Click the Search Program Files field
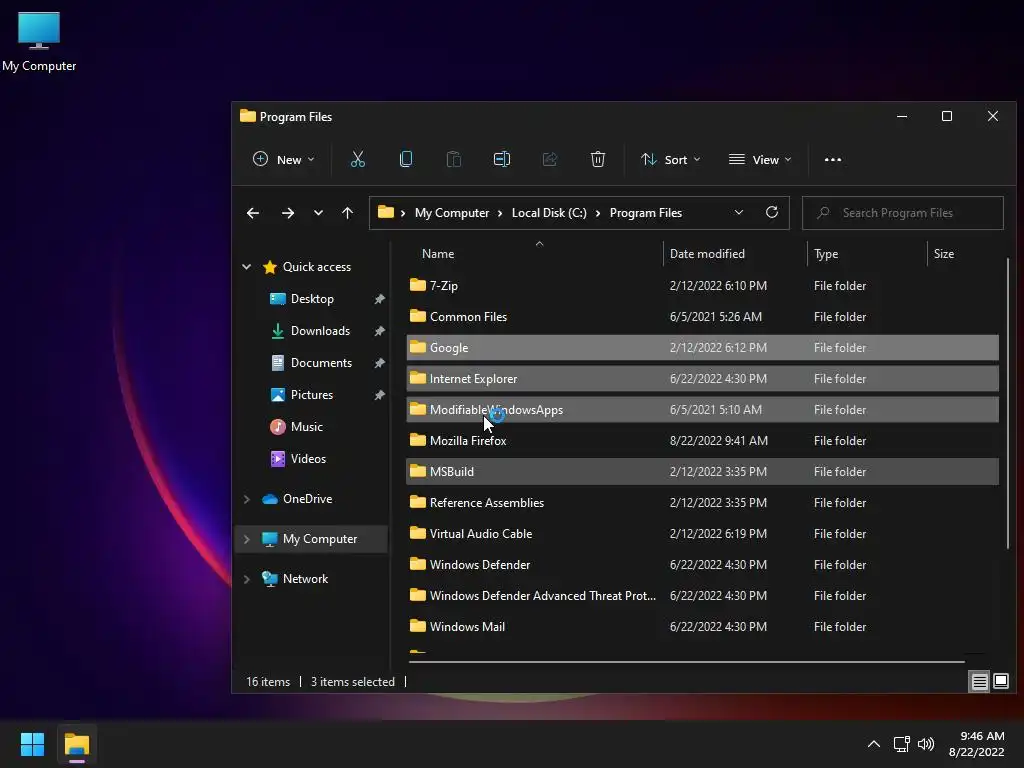Image resolution: width=1024 pixels, height=768 pixels. click(903, 213)
